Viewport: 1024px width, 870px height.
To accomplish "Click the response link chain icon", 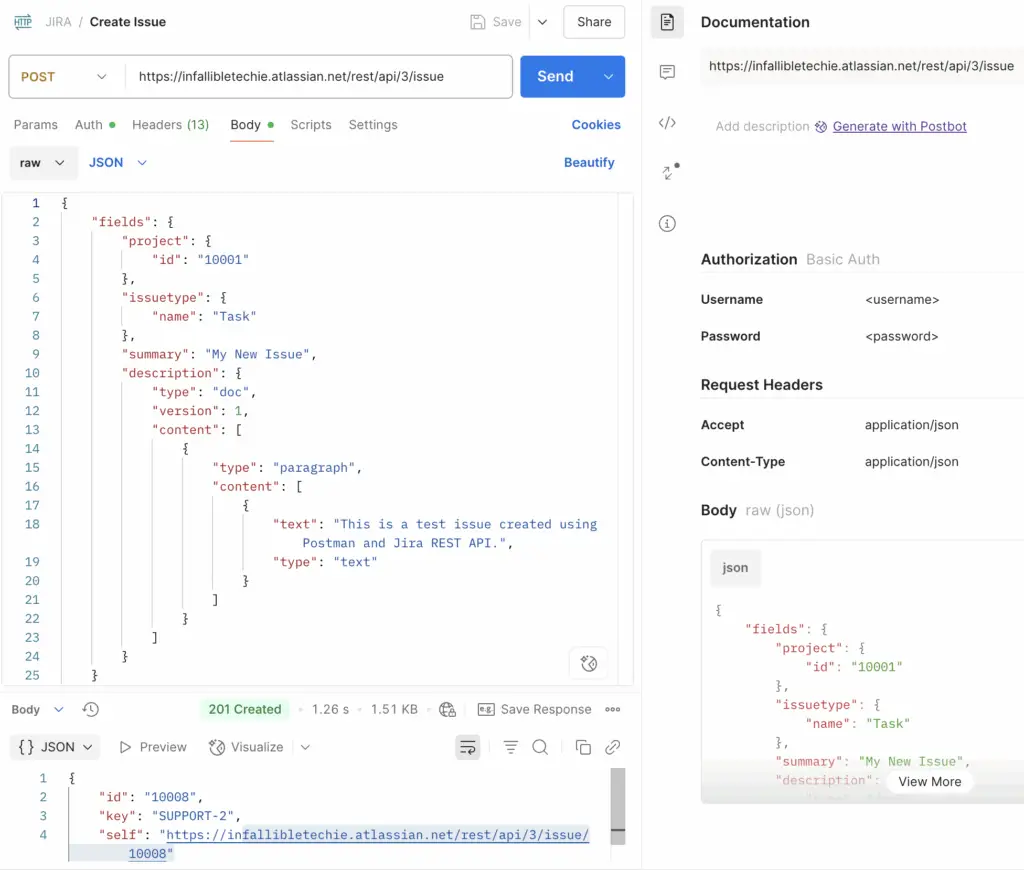I will (x=613, y=747).
